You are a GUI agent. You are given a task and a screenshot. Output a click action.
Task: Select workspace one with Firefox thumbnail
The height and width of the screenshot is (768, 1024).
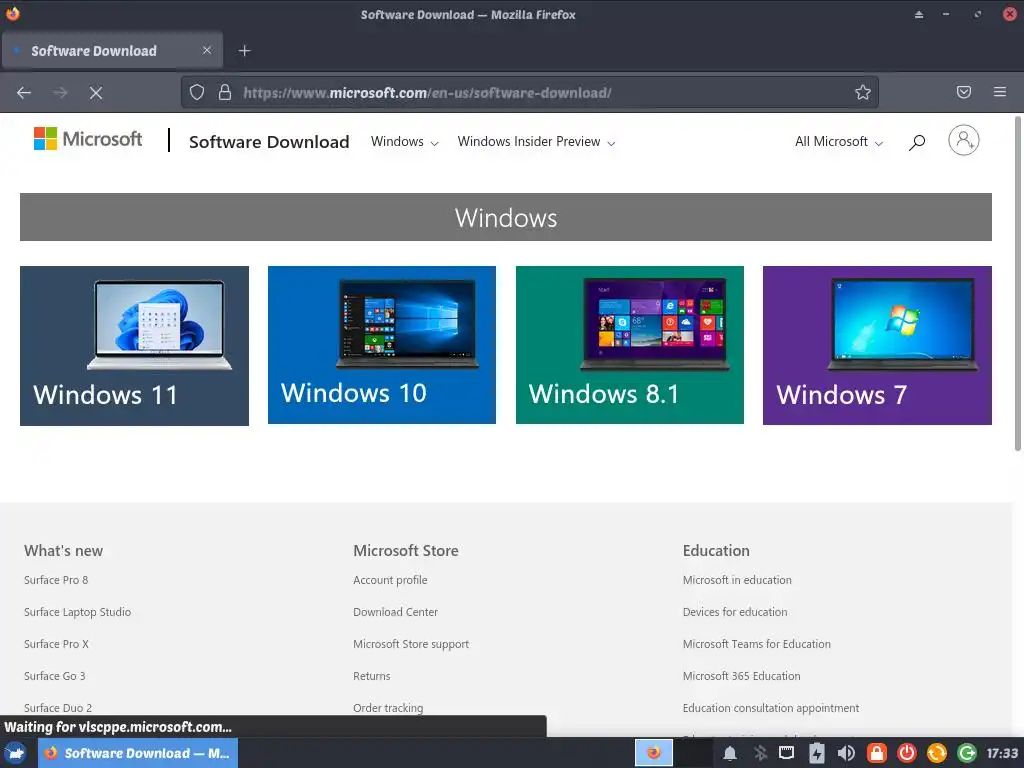(654, 753)
